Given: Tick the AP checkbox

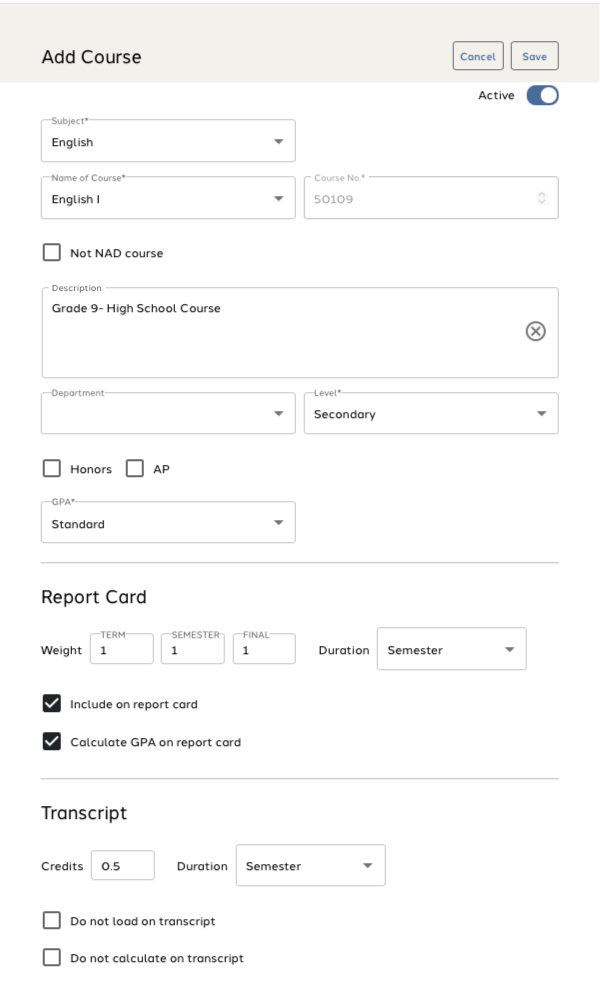Looking at the screenshot, I should (135, 469).
